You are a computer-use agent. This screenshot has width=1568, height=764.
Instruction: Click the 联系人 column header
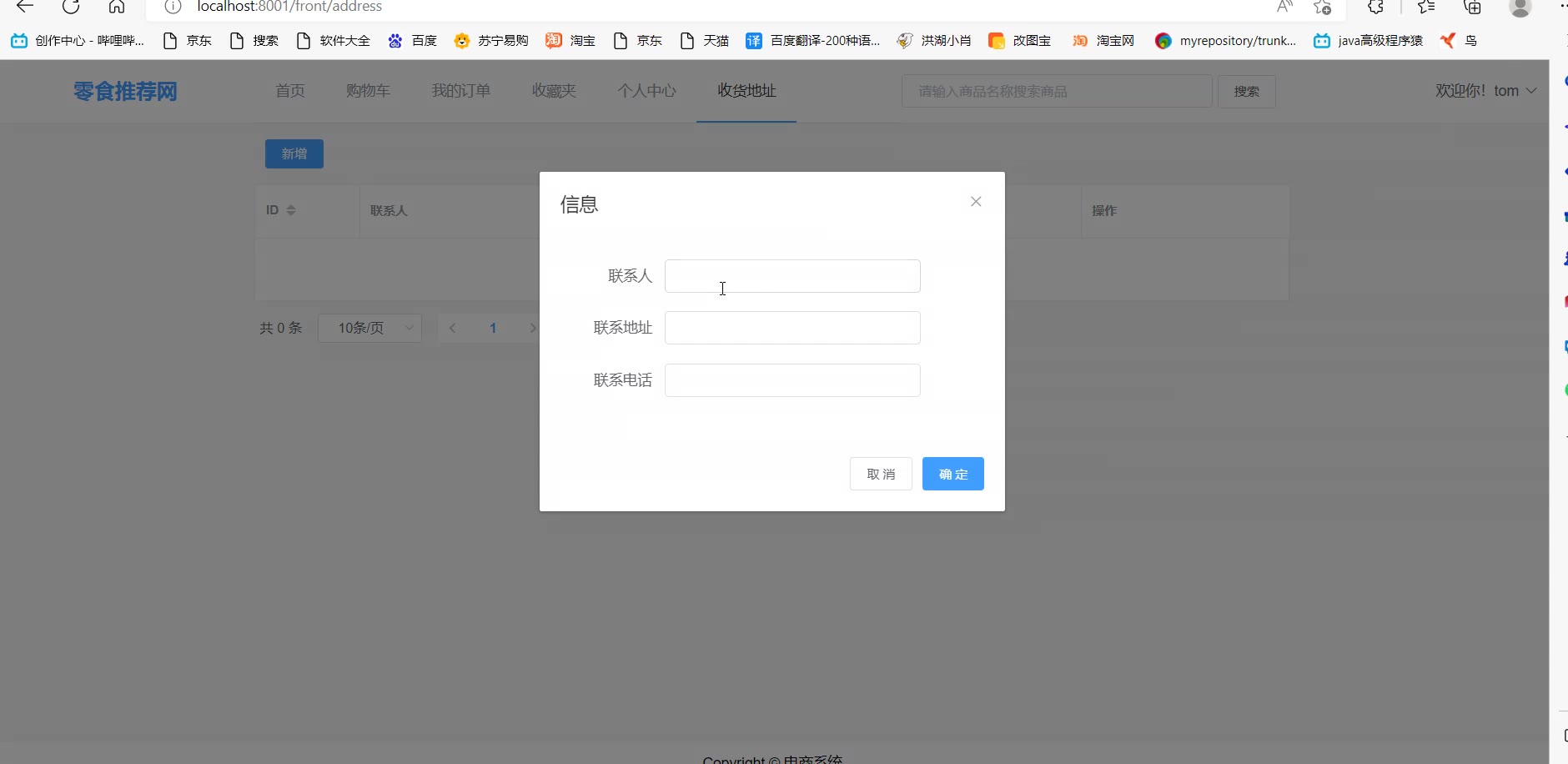coord(389,211)
